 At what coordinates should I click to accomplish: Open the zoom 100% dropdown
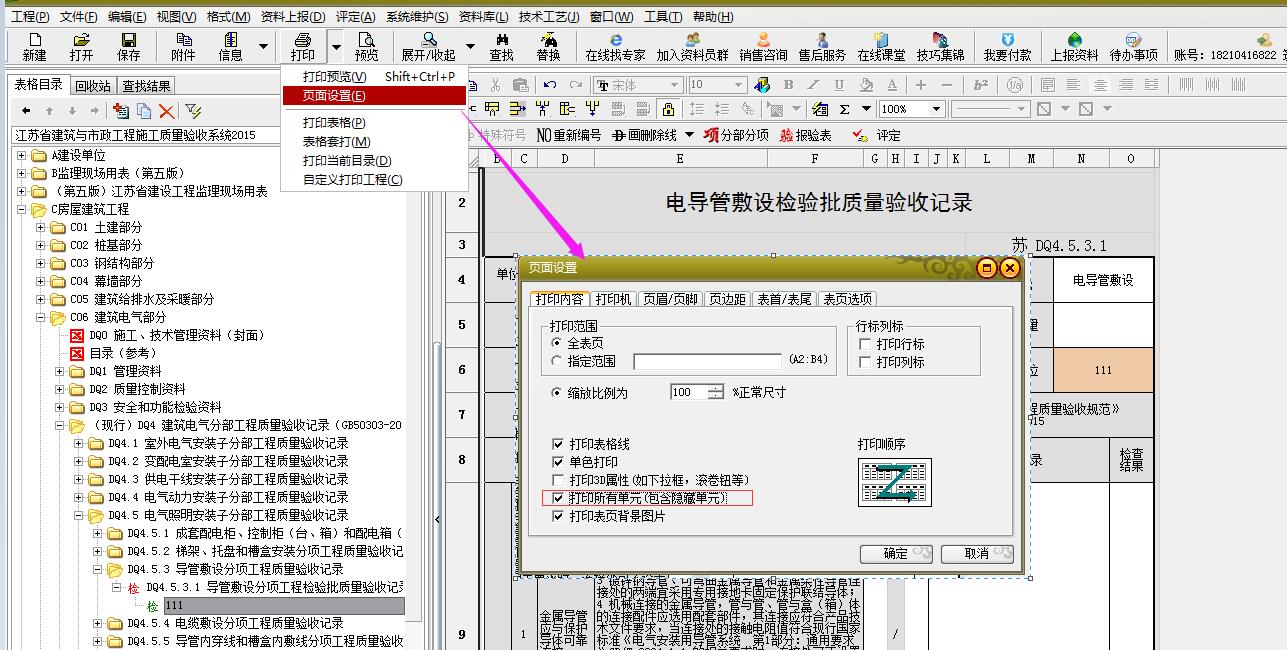tap(936, 109)
